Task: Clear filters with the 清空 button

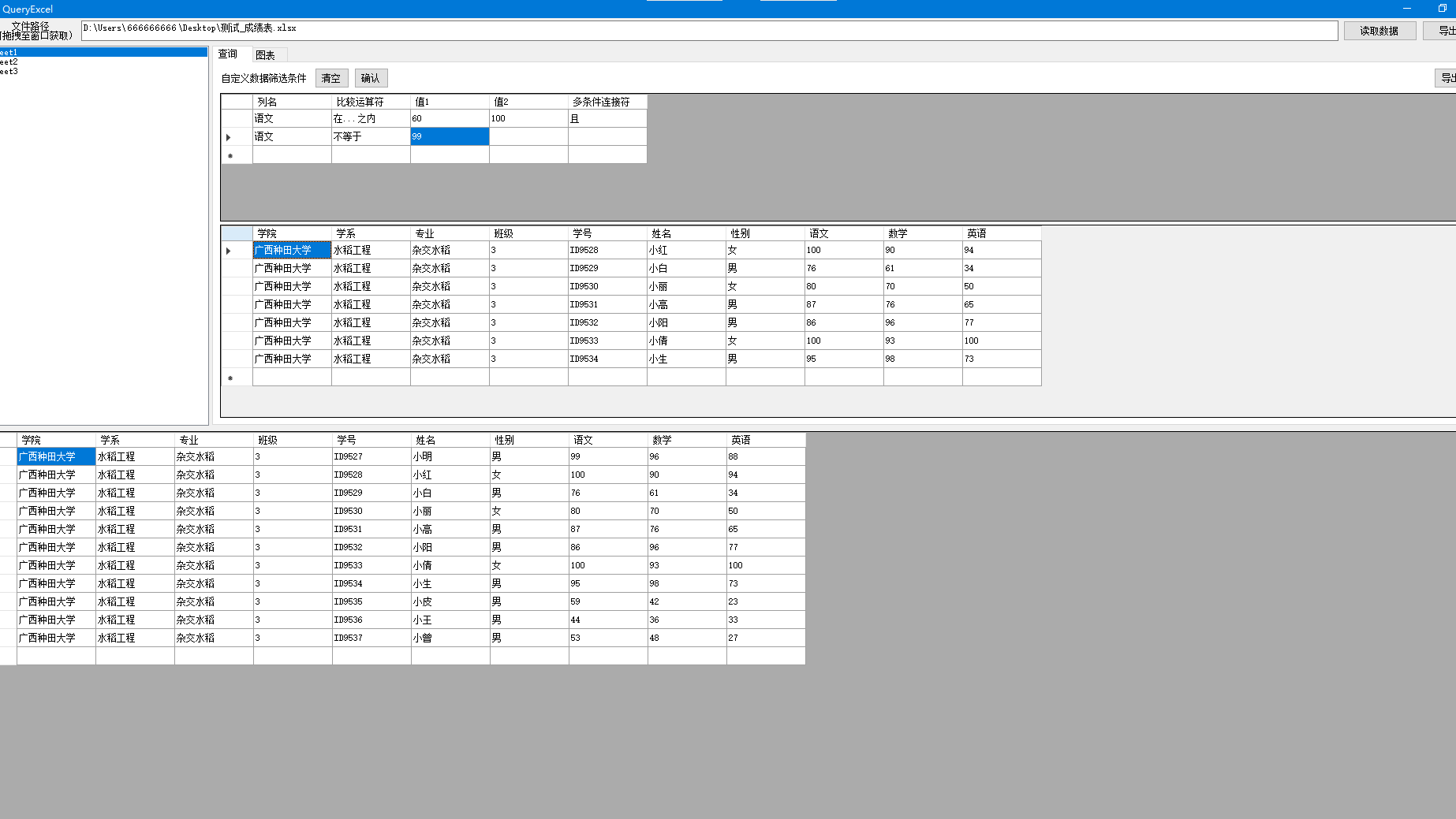Action: pos(331,78)
